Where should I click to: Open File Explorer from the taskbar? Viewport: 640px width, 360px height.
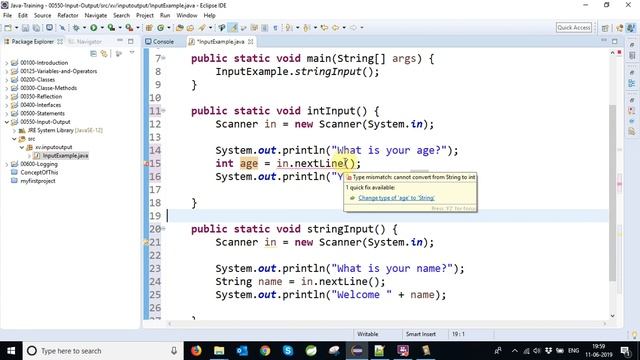click(x=219, y=351)
